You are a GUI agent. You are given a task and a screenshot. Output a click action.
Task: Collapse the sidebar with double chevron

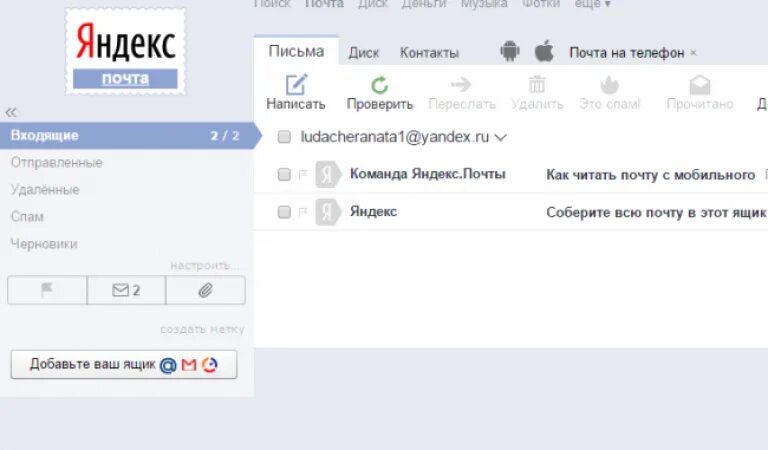click(x=11, y=113)
